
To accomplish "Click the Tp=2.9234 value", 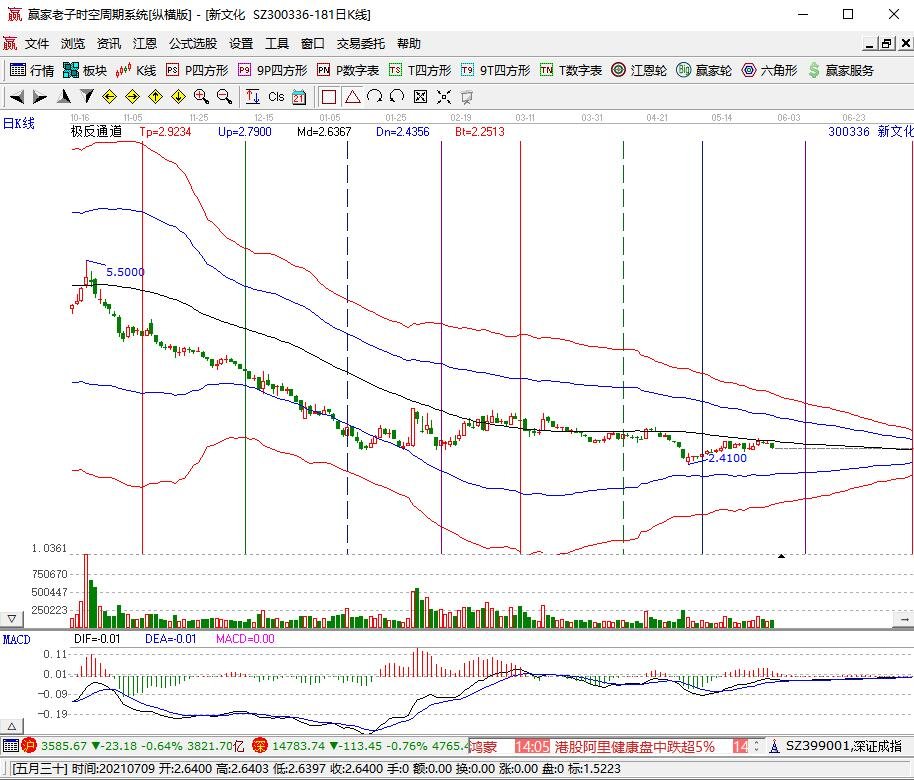I will coord(166,132).
